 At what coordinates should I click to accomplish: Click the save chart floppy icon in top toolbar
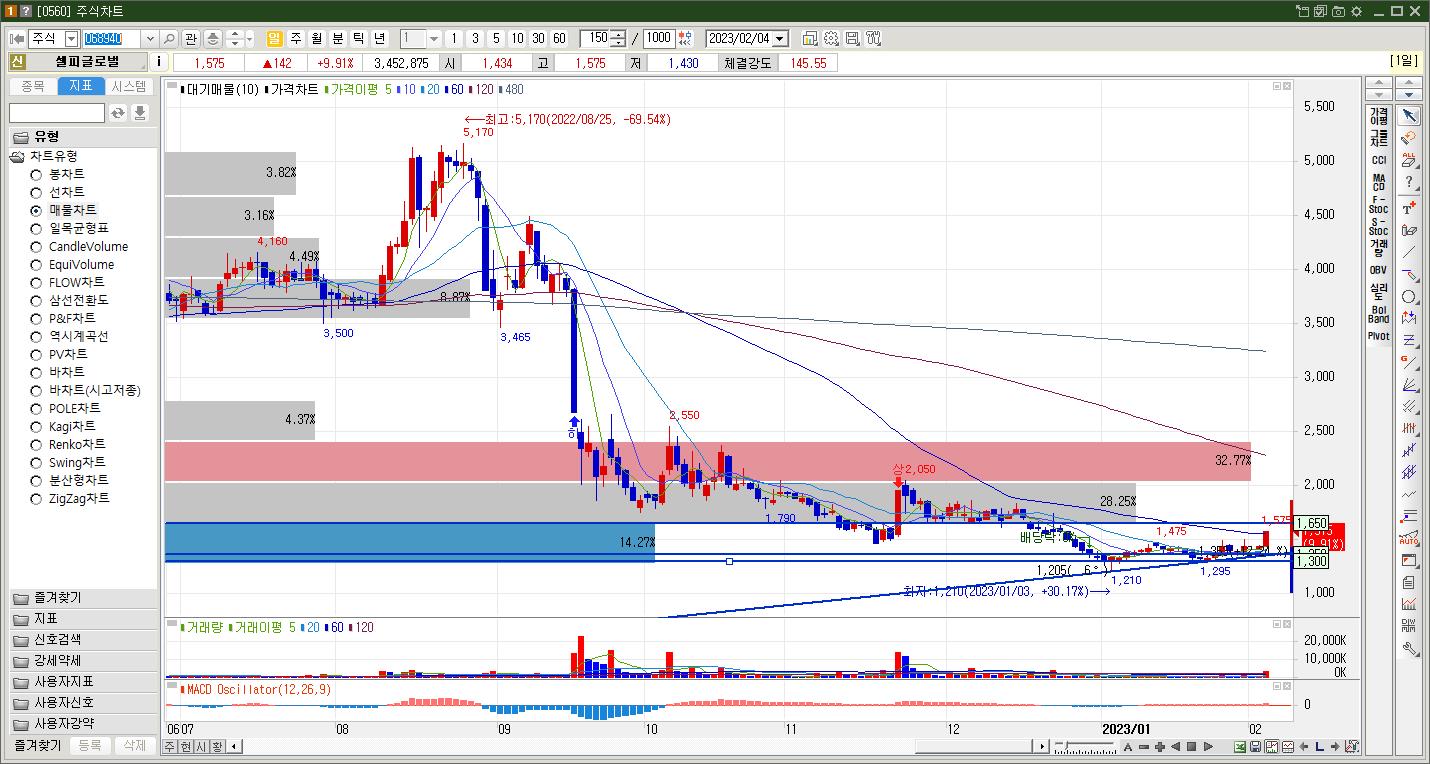point(852,38)
